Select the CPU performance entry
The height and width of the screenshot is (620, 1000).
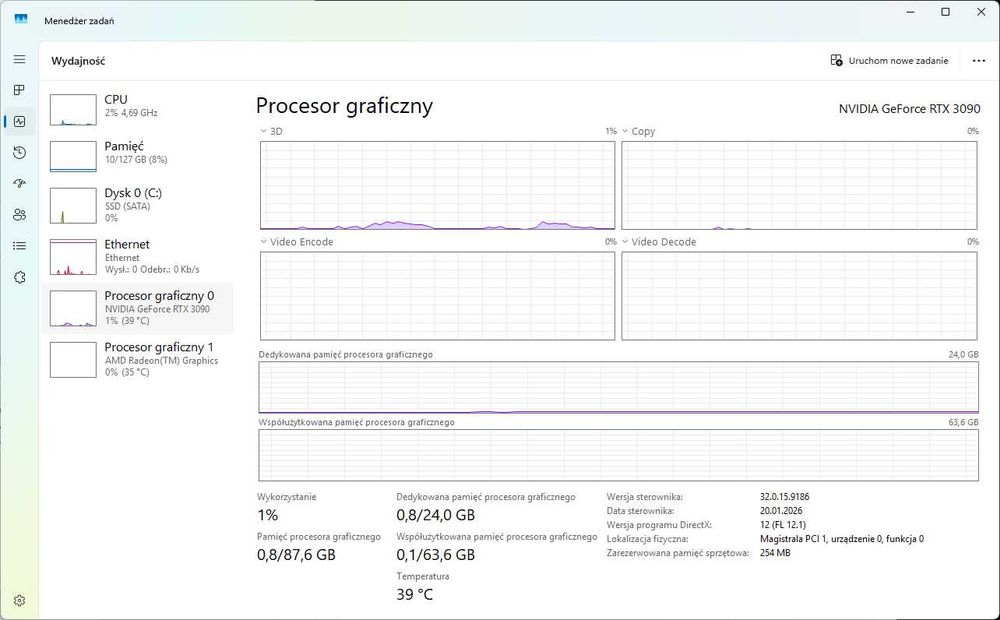tap(137, 109)
